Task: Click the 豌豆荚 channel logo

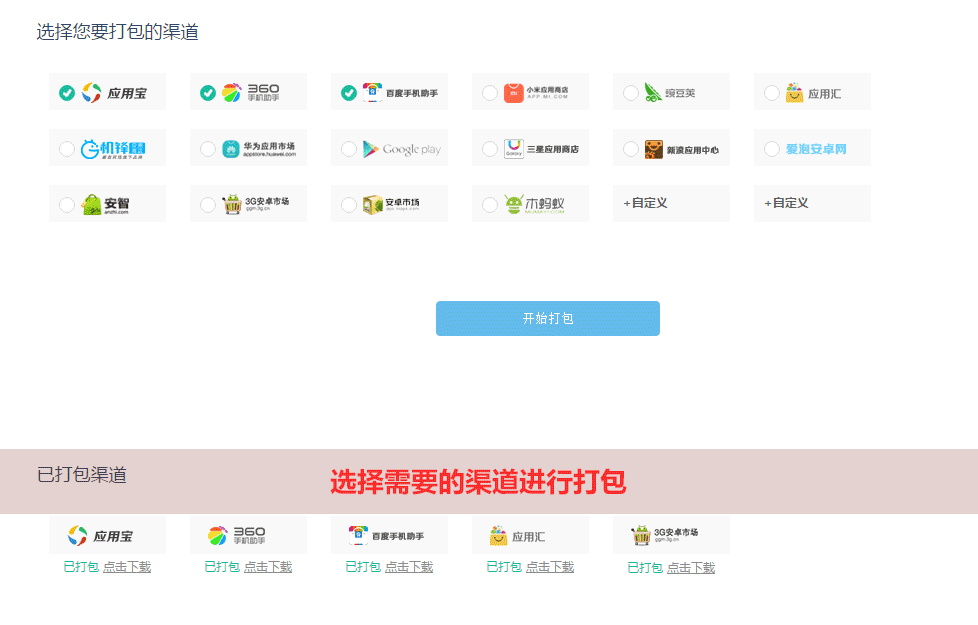Action: (671, 93)
